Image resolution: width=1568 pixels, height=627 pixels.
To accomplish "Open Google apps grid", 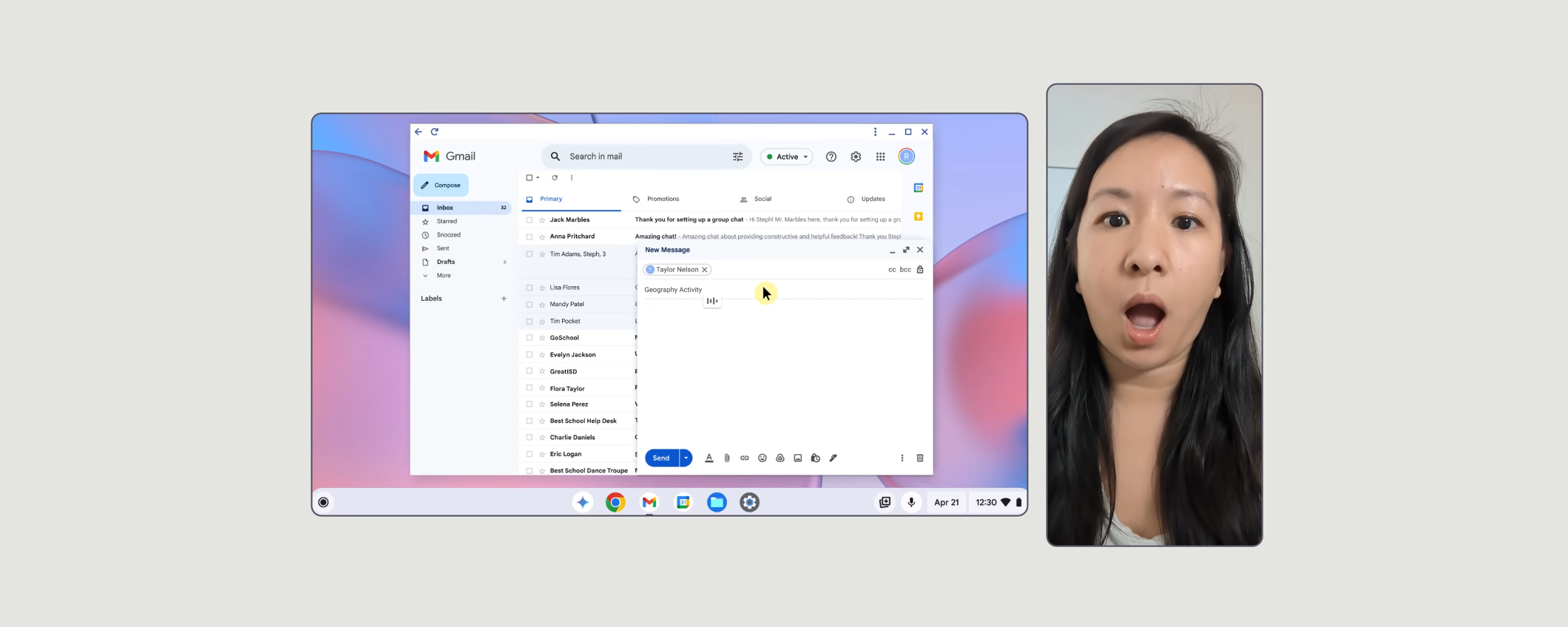I will [880, 157].
